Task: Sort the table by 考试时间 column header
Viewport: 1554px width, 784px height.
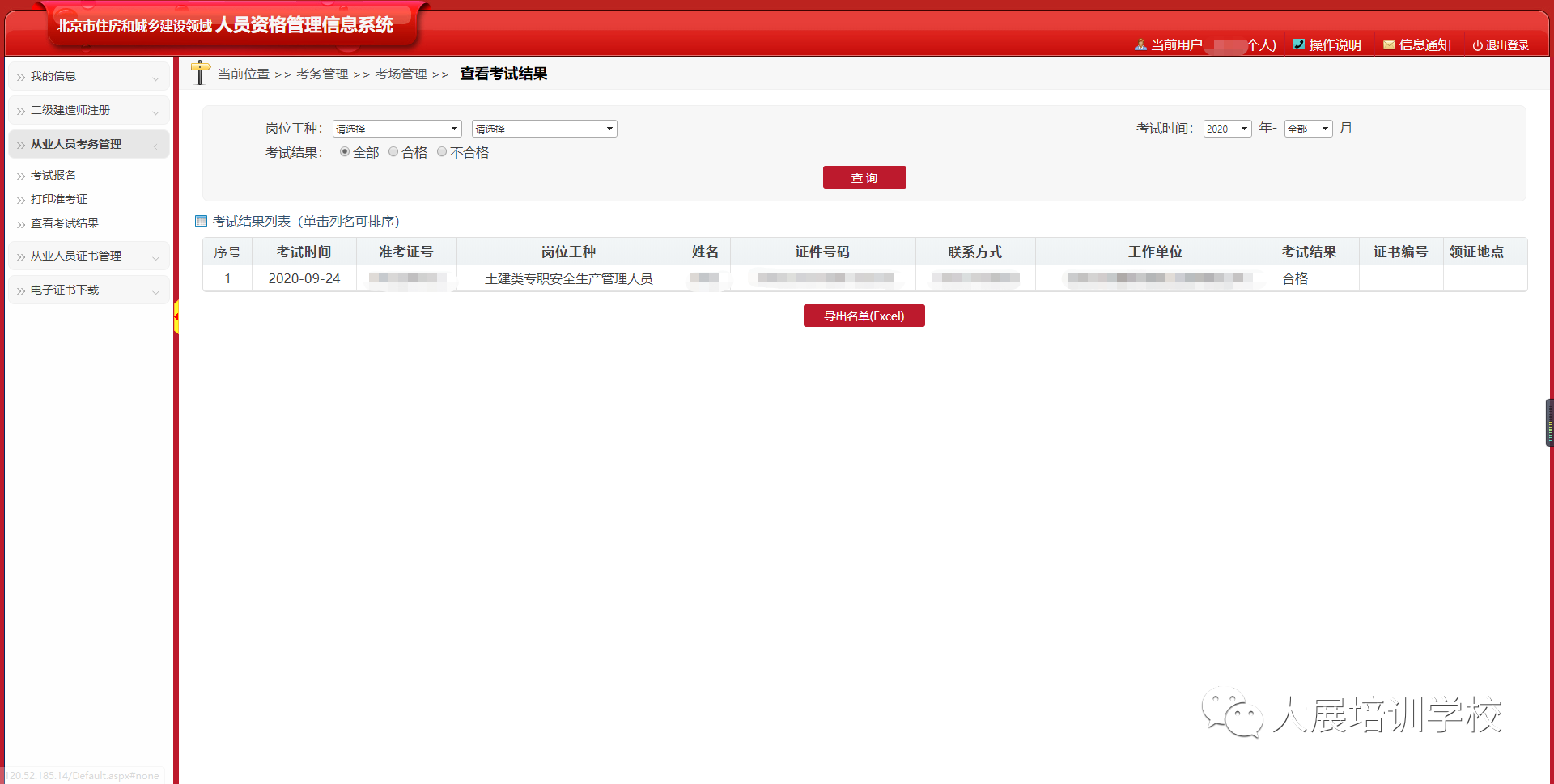Action: click(304, 252)
